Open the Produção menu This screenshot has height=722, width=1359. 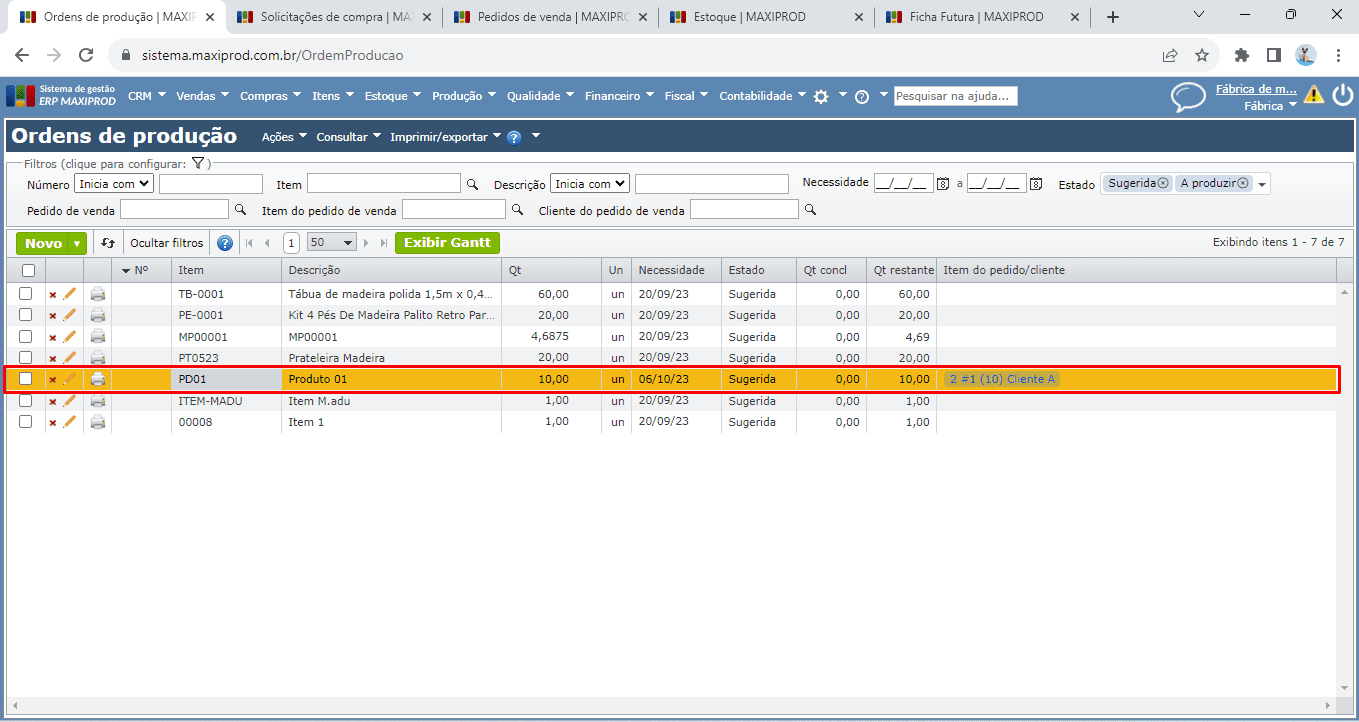coord(463,96)
